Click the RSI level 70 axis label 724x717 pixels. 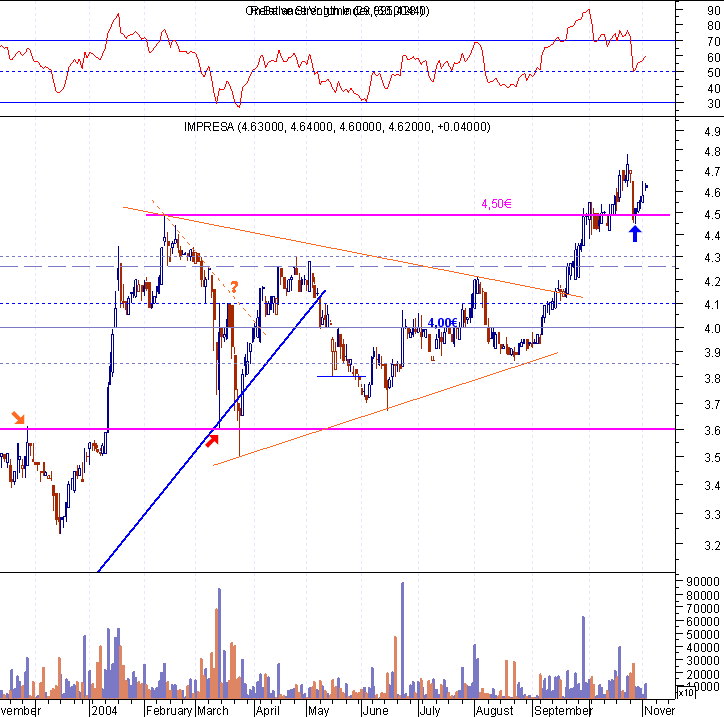point(714,42)
